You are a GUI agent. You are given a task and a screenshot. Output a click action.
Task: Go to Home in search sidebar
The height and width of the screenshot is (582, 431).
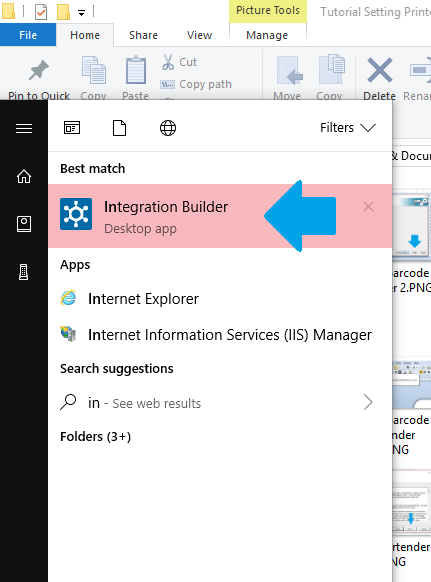click(24, 176)
